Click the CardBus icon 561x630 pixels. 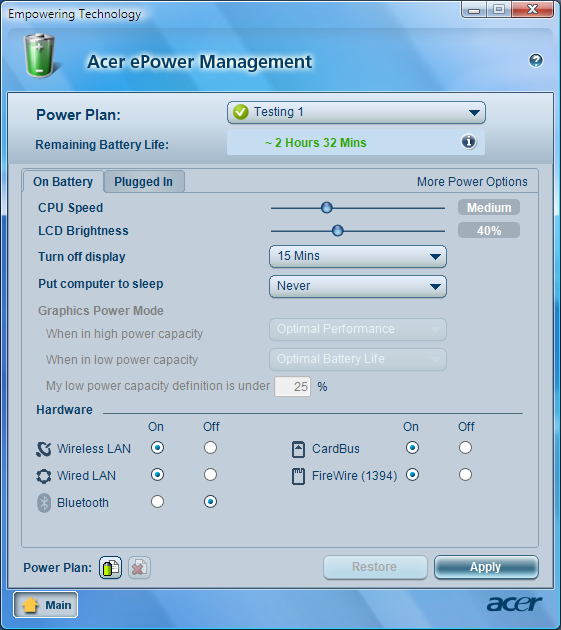pyautogui.click(x=298, y=449)
